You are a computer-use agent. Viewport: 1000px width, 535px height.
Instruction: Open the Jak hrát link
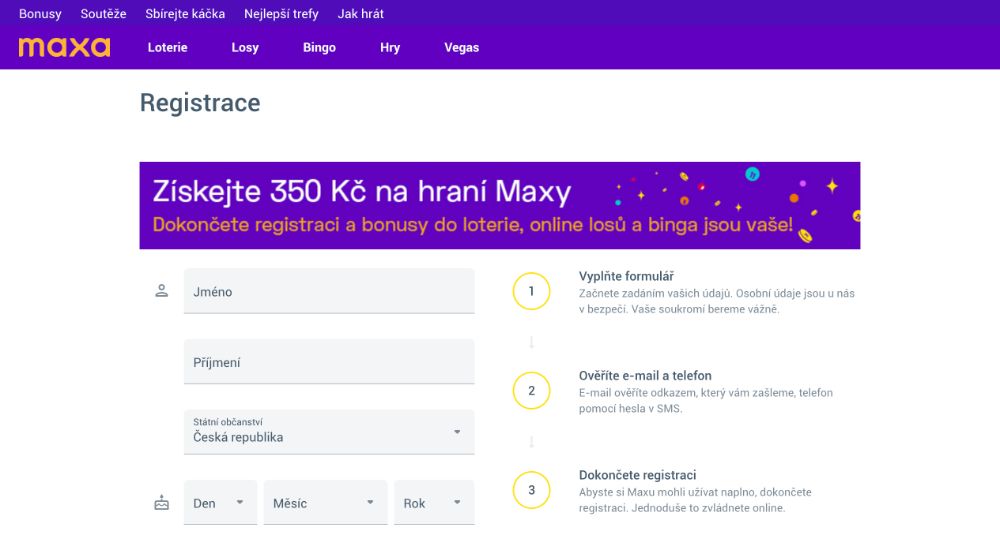click(360, 14)
